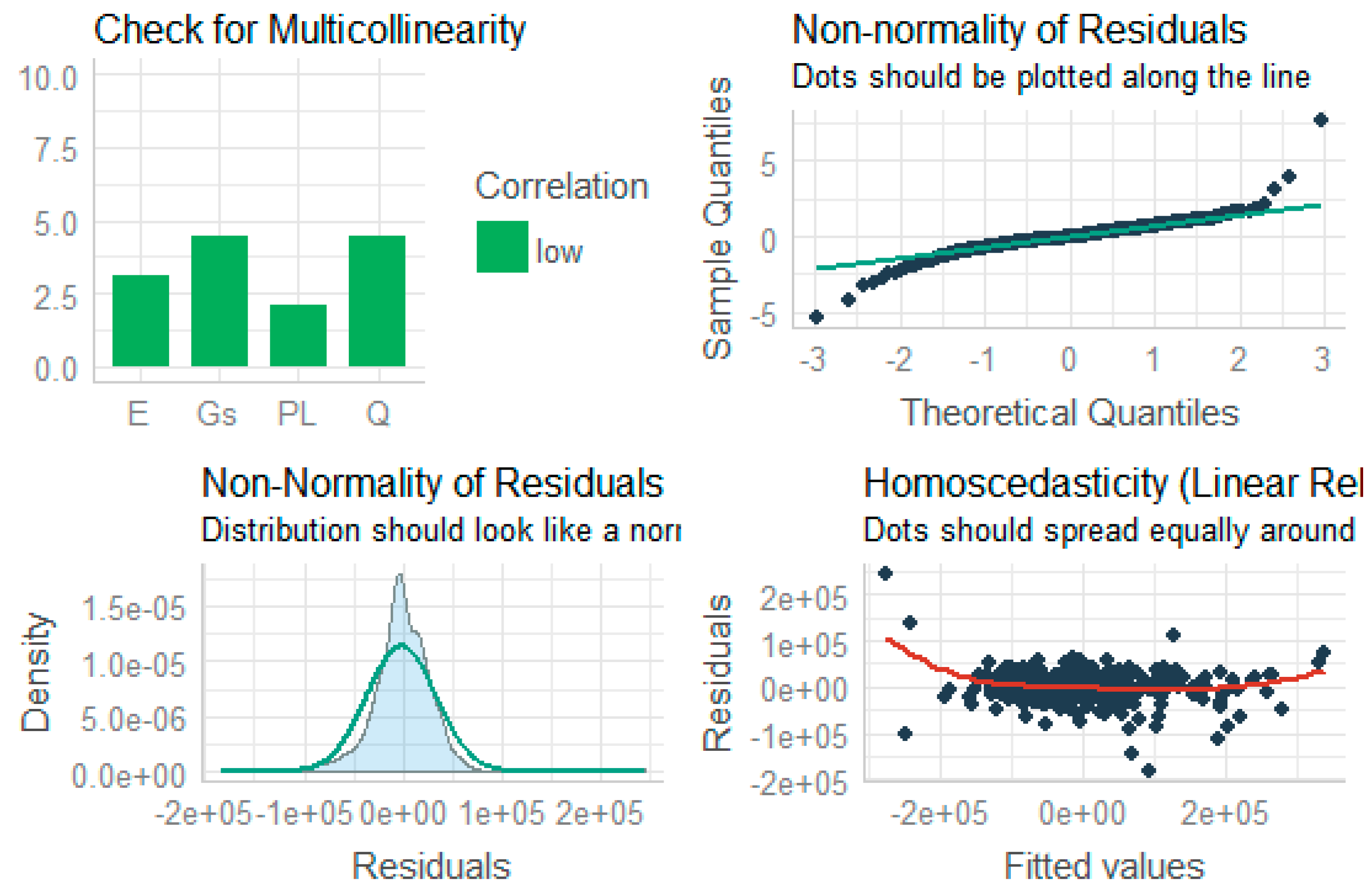Click the 'Homoscedasticity' plot title
The image size is (1372, 888).
click(x=1112, y=482)
